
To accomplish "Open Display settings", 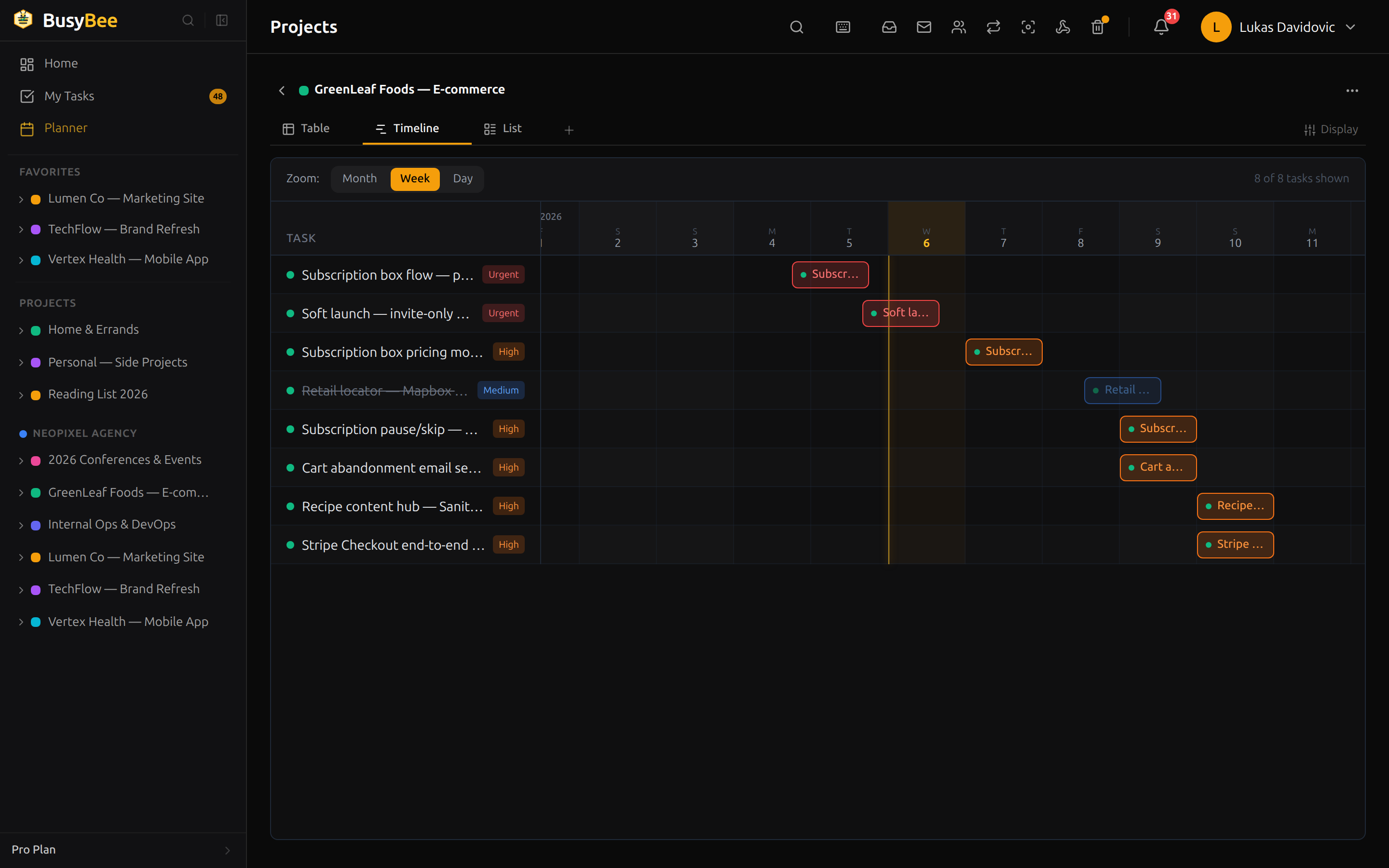I will [1331, 129].
